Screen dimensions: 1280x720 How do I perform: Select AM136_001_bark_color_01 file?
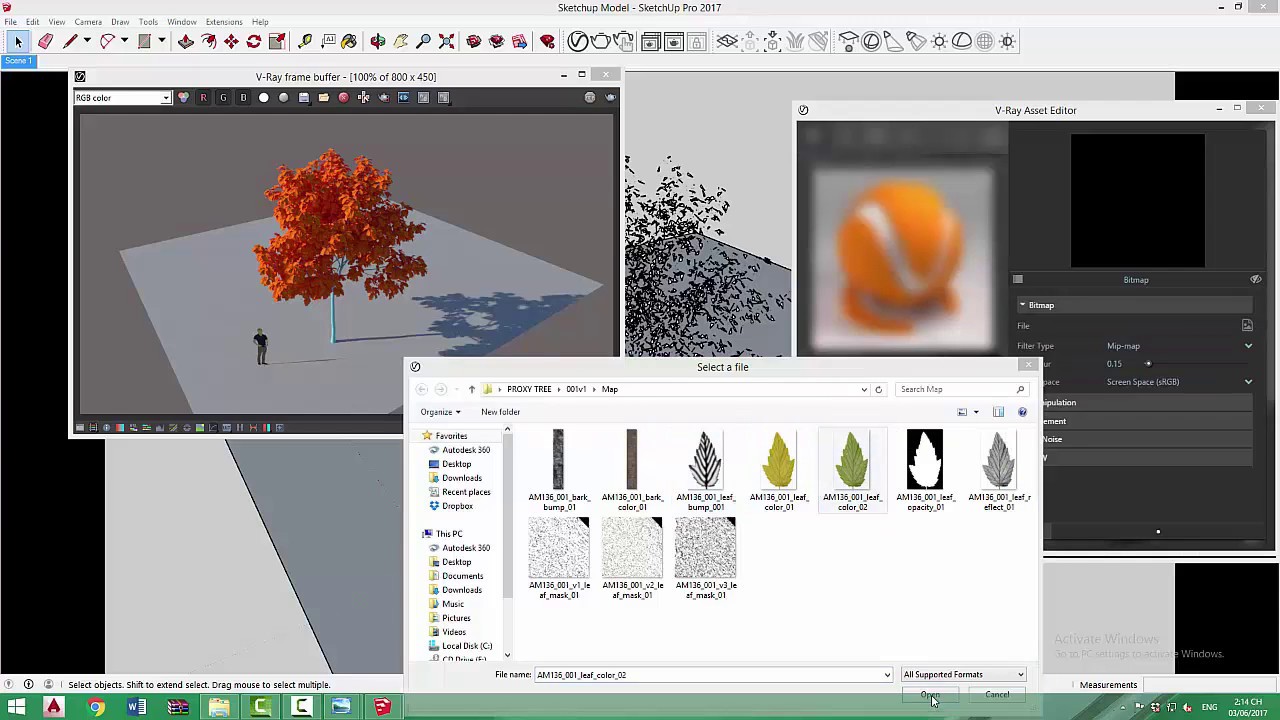pyautogui.click(x=632, y=470)
